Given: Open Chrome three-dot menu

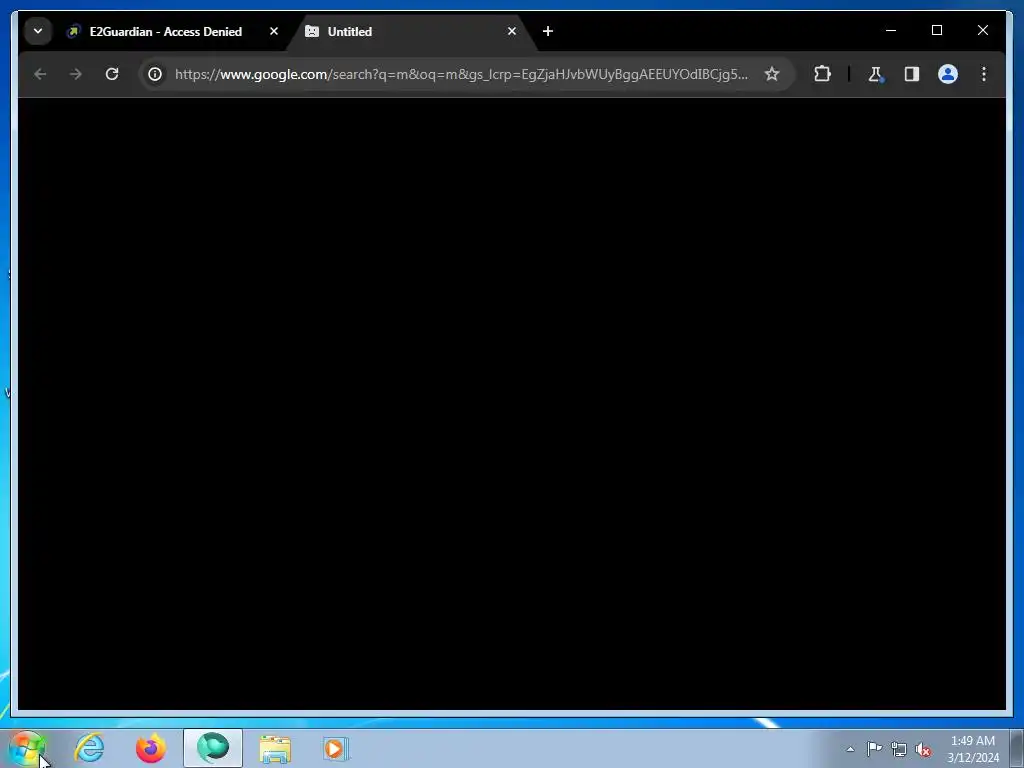Looking at the screenshot, I should tap(984, 74).
